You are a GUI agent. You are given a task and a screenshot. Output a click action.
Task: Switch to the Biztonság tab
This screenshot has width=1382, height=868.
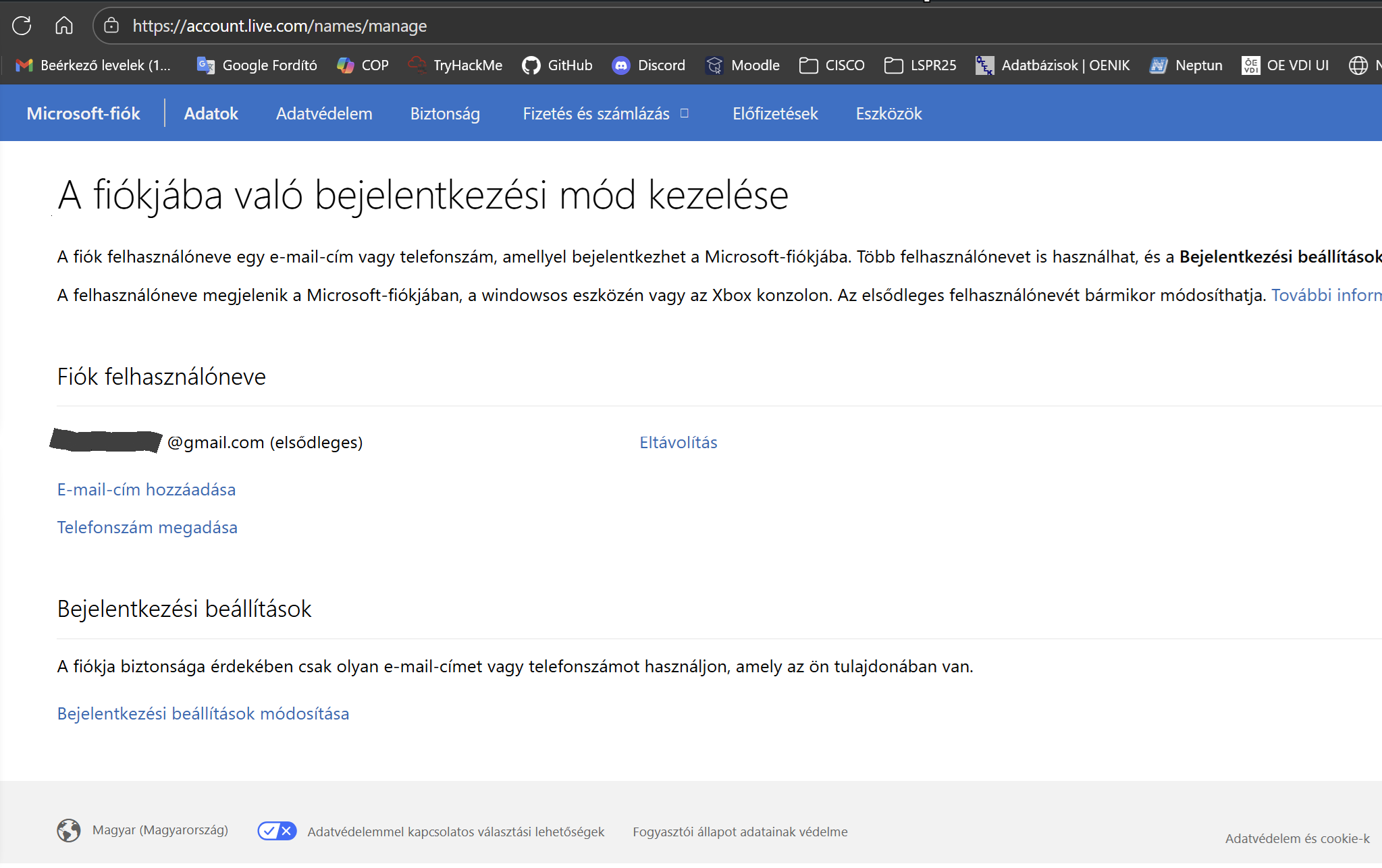[x=445, y=113]
